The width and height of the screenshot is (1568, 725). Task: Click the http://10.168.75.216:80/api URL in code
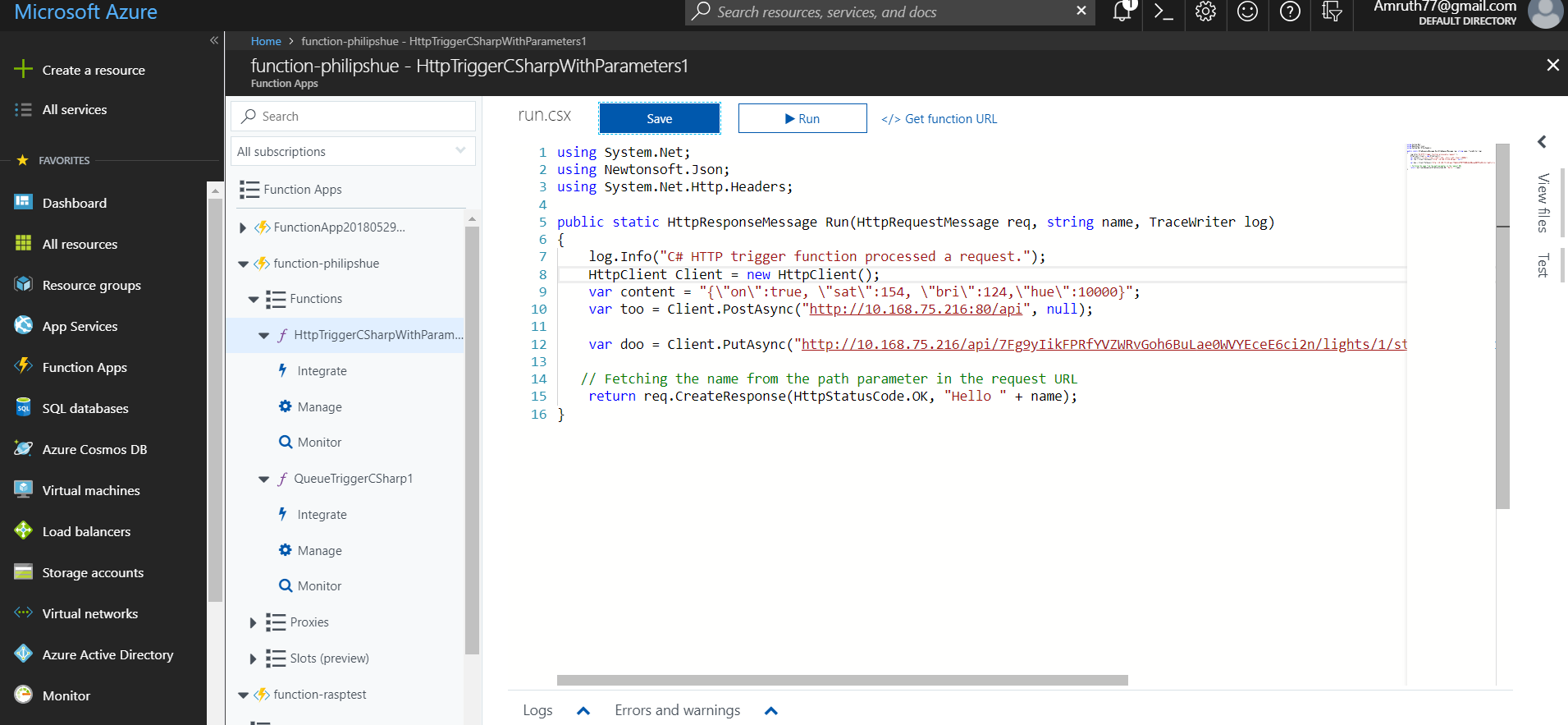(916, 310)
